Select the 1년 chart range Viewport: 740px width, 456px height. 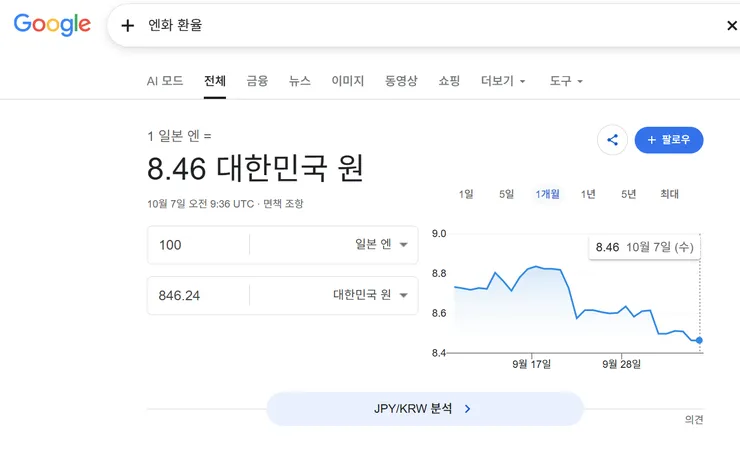(588, 194)
